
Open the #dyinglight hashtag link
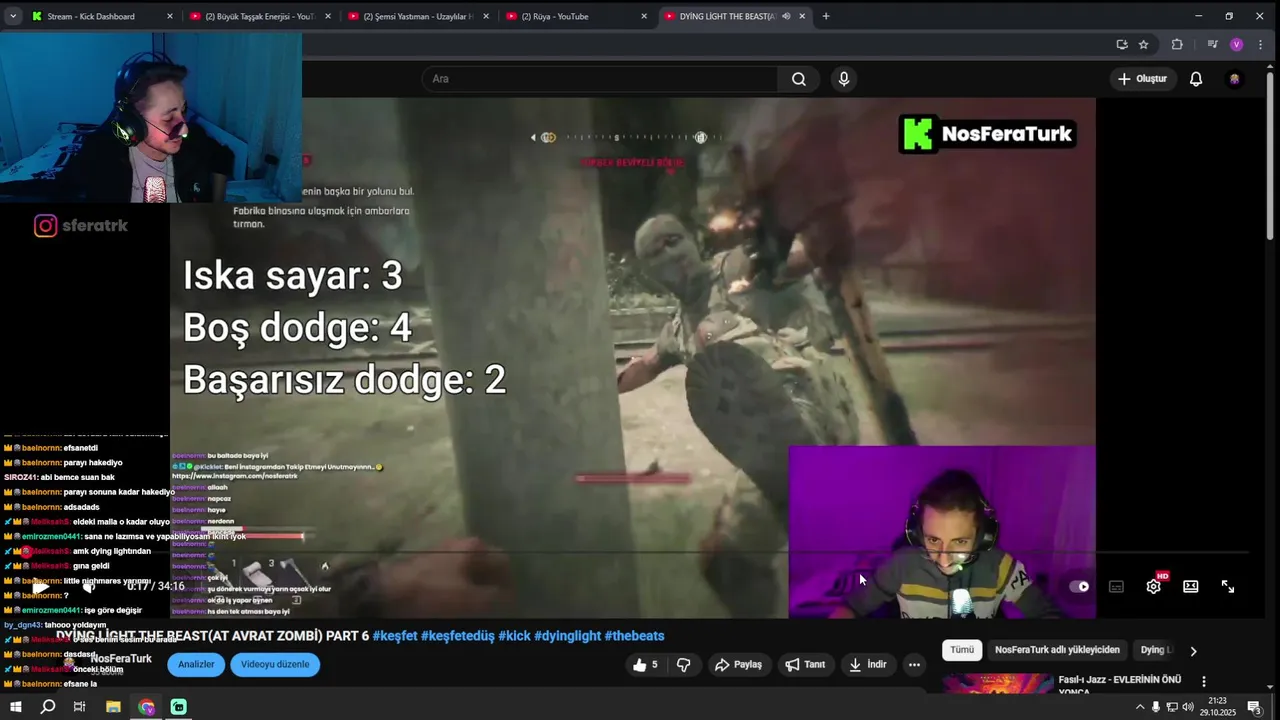pyautogui.click(x=567, y=636)
